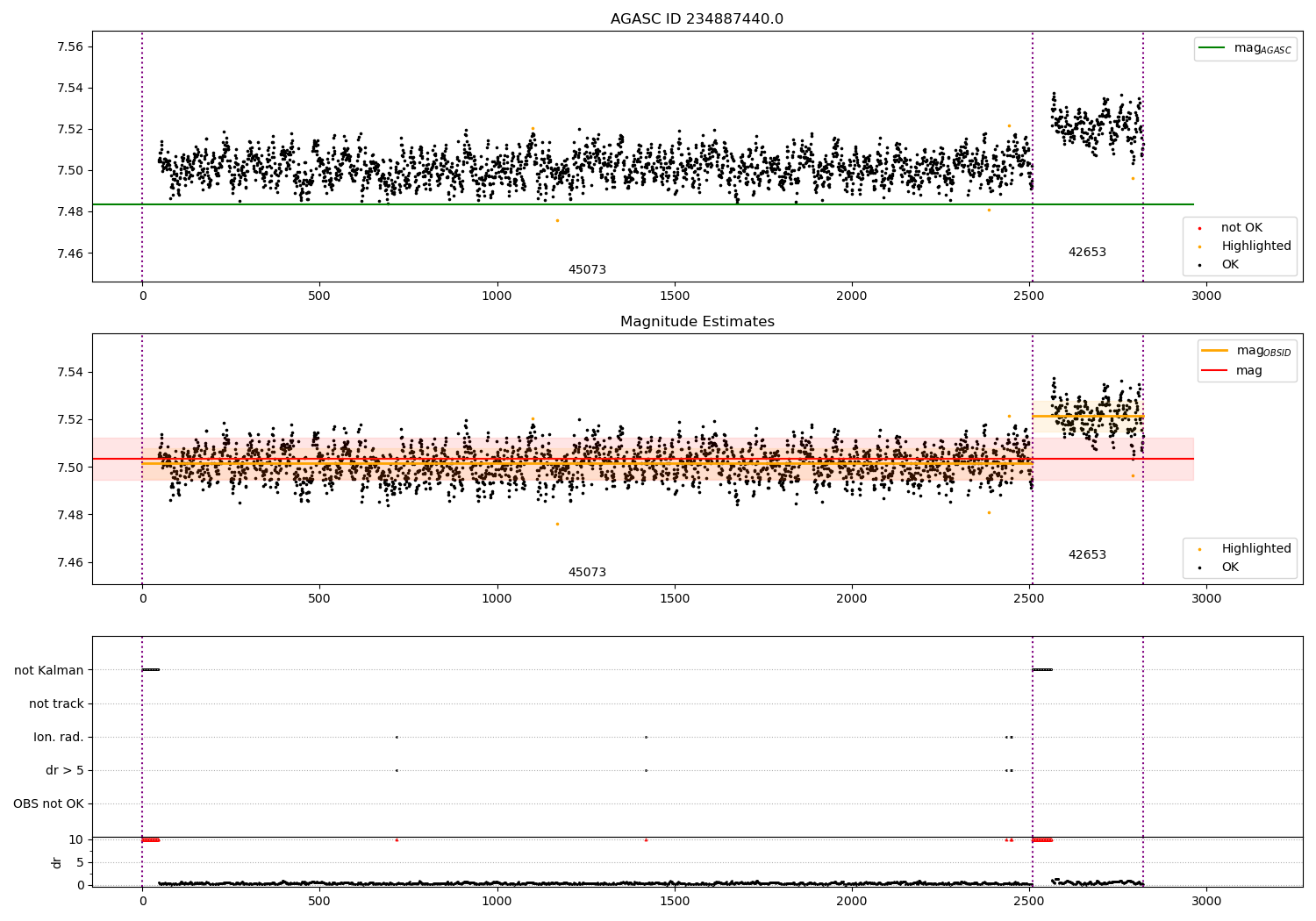Click the '5' tick on the dr axis
The height and width of the screenshot is (921, 1316).
click(x=80, y=863)
